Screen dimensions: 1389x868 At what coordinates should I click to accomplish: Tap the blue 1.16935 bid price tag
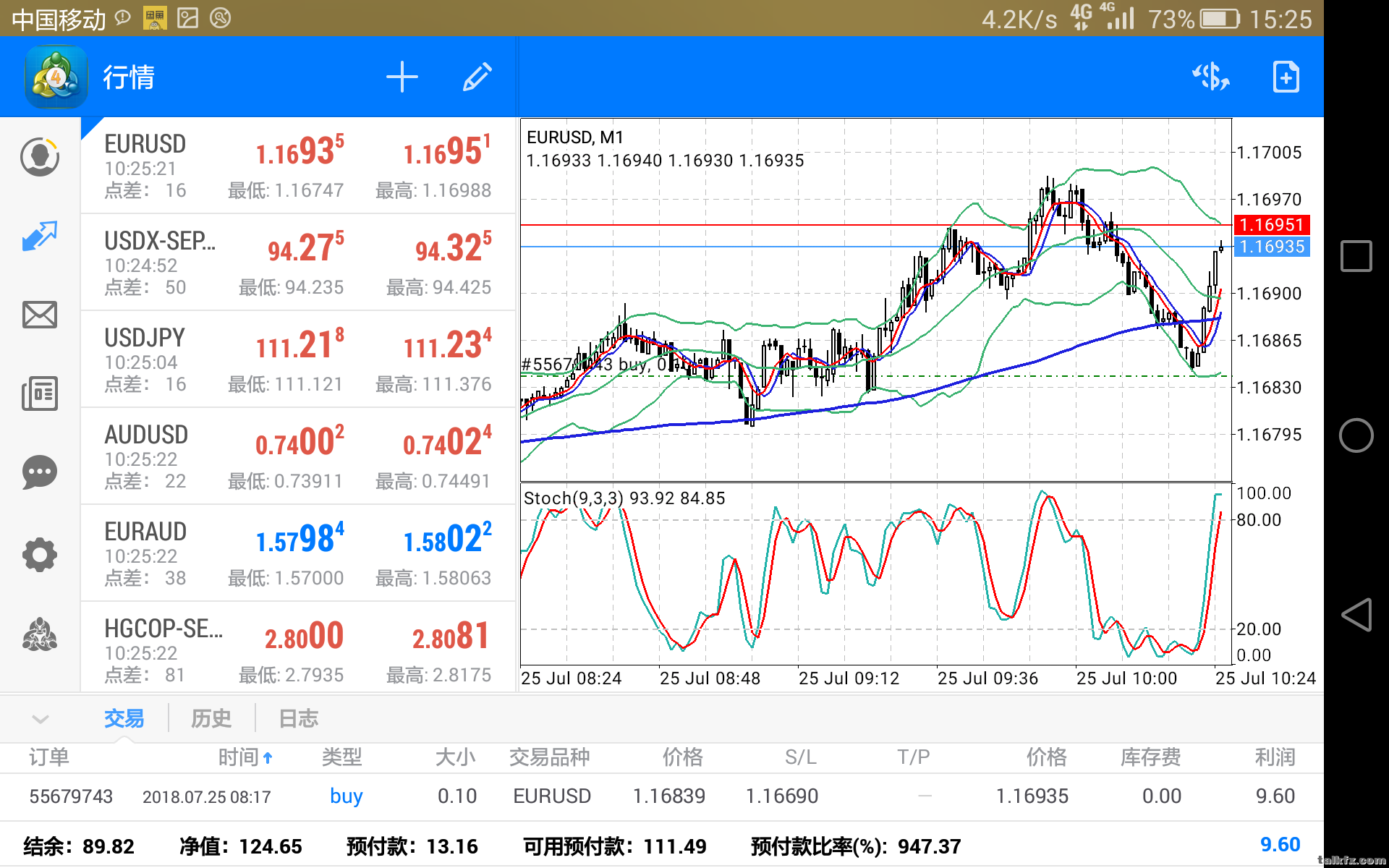[1271, 247]
